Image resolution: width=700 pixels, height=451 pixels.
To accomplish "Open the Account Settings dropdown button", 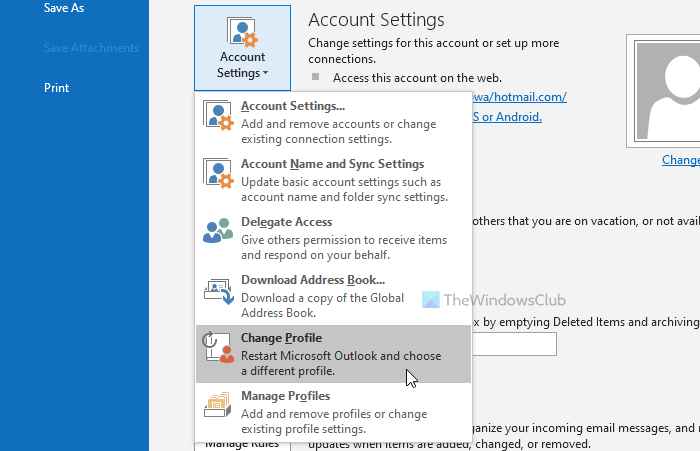I will pyautogui.click(x=242, y=48).
